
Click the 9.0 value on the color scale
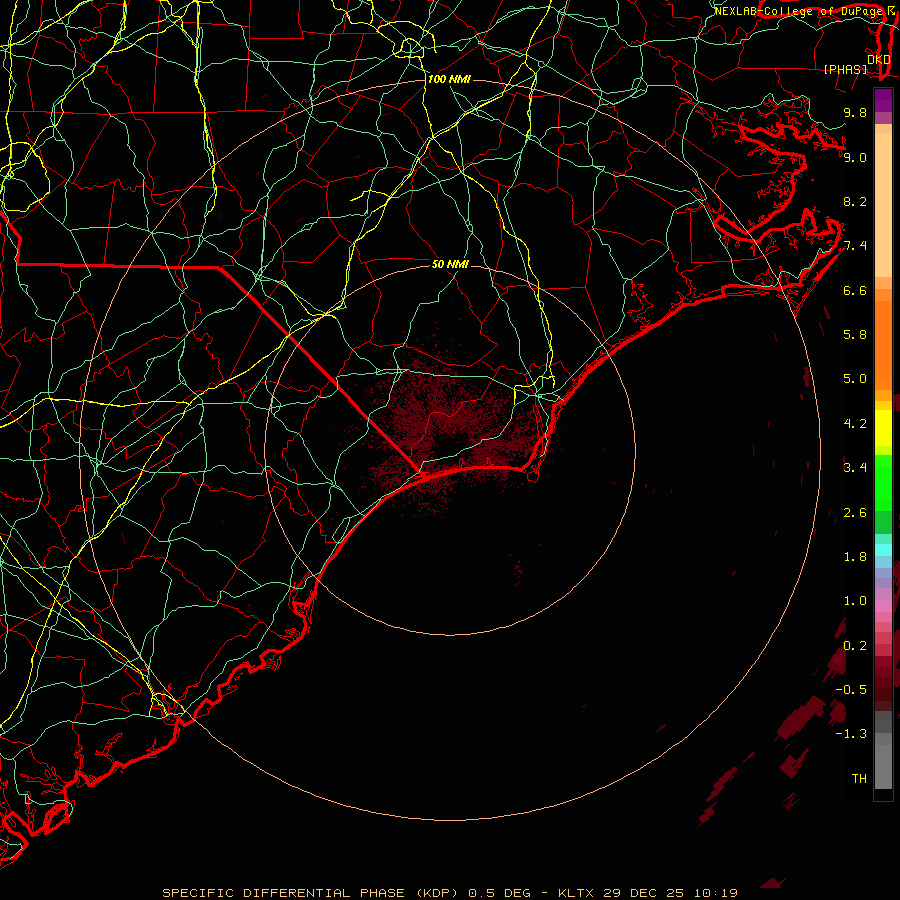click(x=855, y=157)
